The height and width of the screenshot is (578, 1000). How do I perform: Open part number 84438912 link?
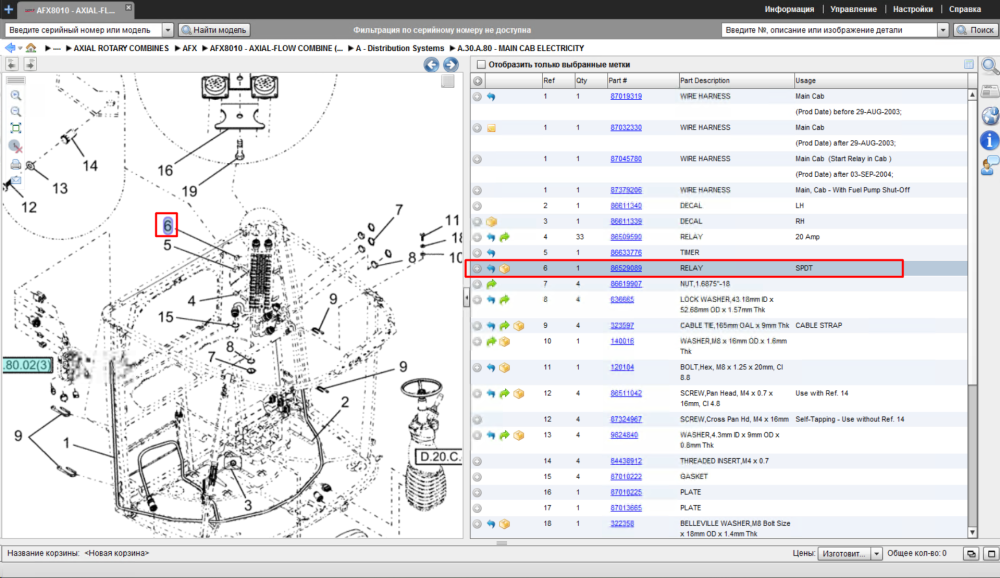tap(626, 461)
